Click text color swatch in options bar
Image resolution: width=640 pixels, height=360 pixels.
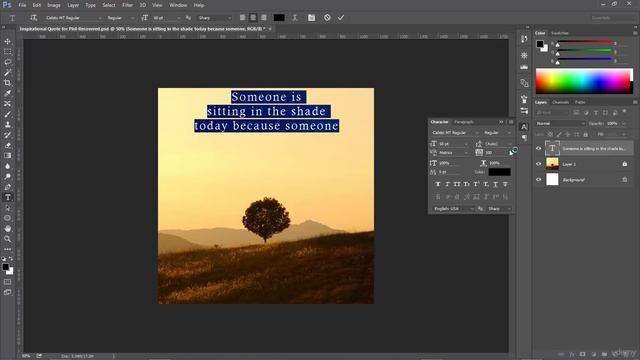(279, 18)
